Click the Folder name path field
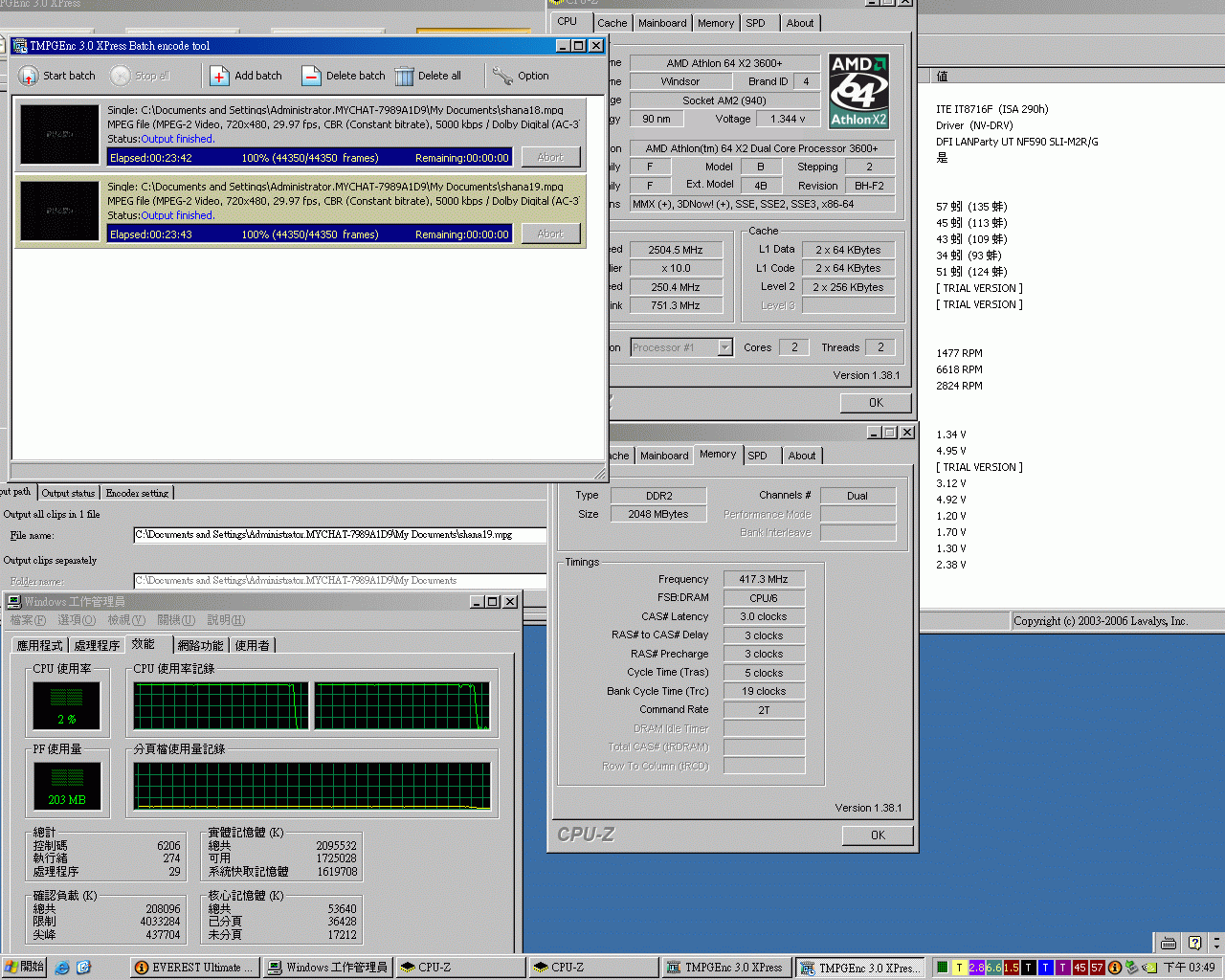Screen dimensions: 1225x980 coord(340,581)
